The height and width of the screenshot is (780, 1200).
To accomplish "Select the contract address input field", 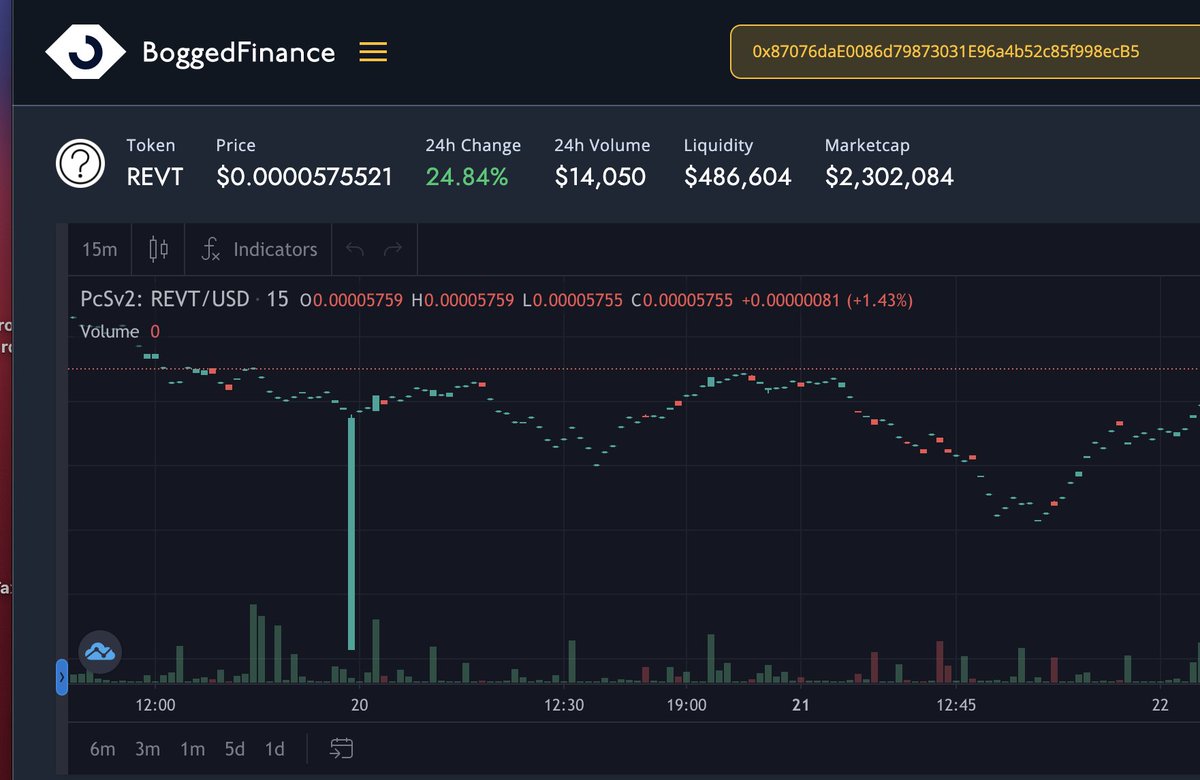I will pos(945,51).
